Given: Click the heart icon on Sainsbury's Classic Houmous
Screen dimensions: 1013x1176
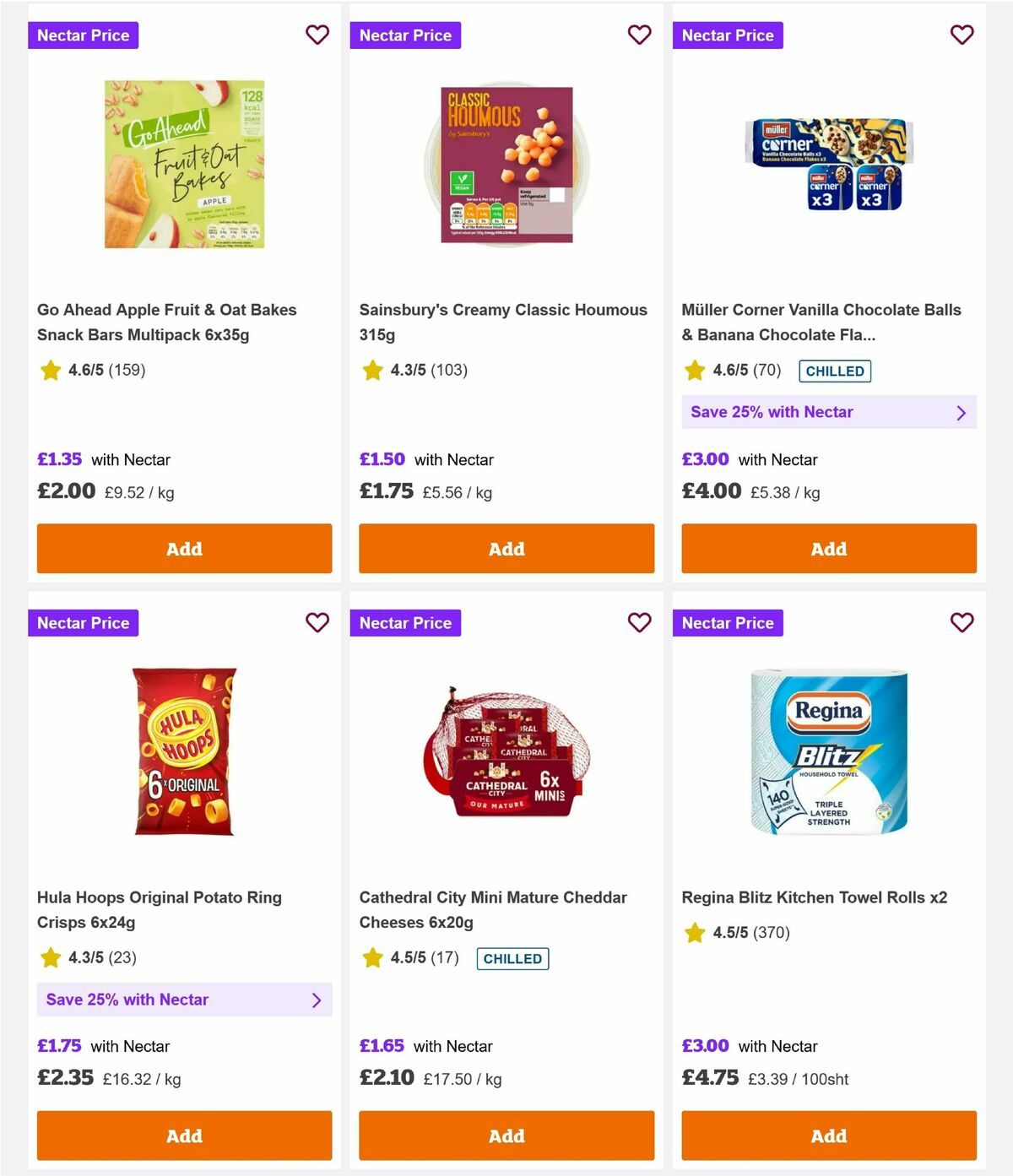Looking at the screenshot, I should point(640,35).
